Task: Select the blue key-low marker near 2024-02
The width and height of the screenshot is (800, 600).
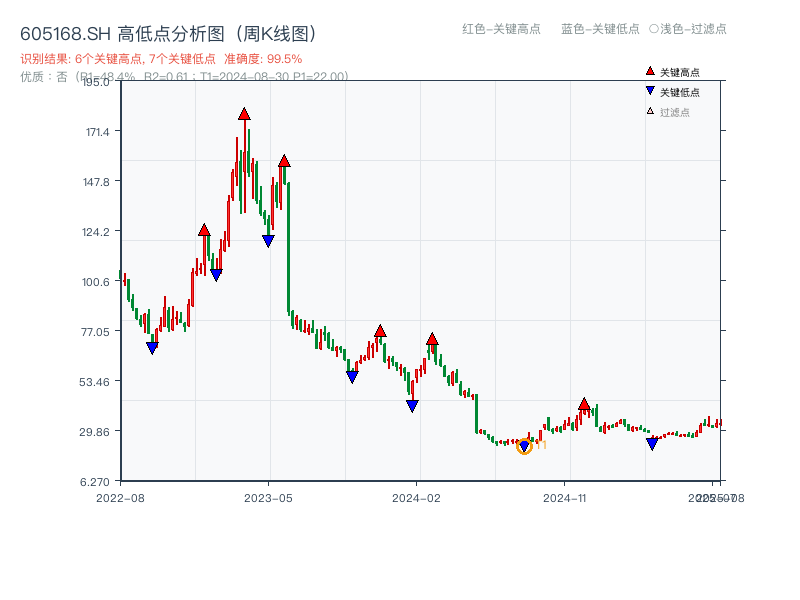Action: pos(412,404)
